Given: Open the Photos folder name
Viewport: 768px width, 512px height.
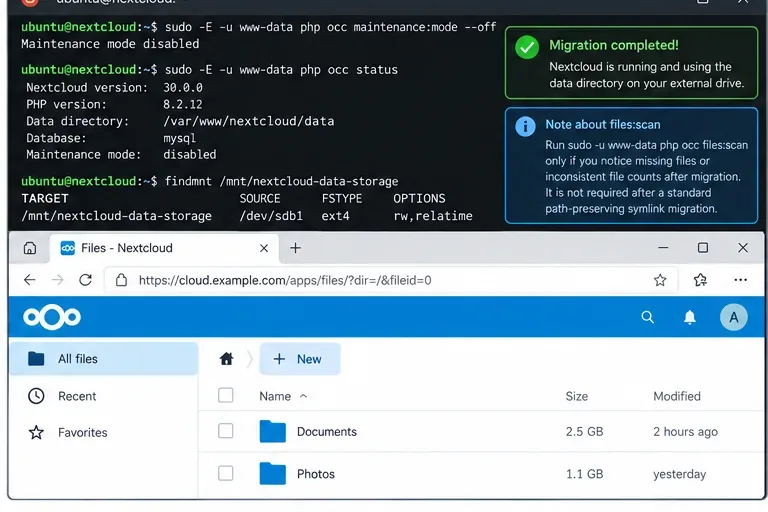Looking at the screenshot, I should (x=316, y=474).
